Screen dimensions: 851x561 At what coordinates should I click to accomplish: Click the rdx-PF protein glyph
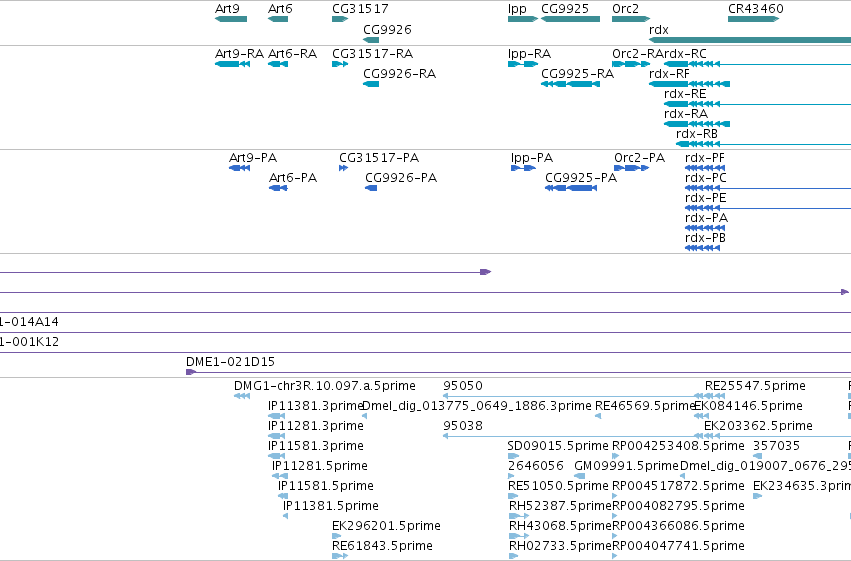pos(704,168)
